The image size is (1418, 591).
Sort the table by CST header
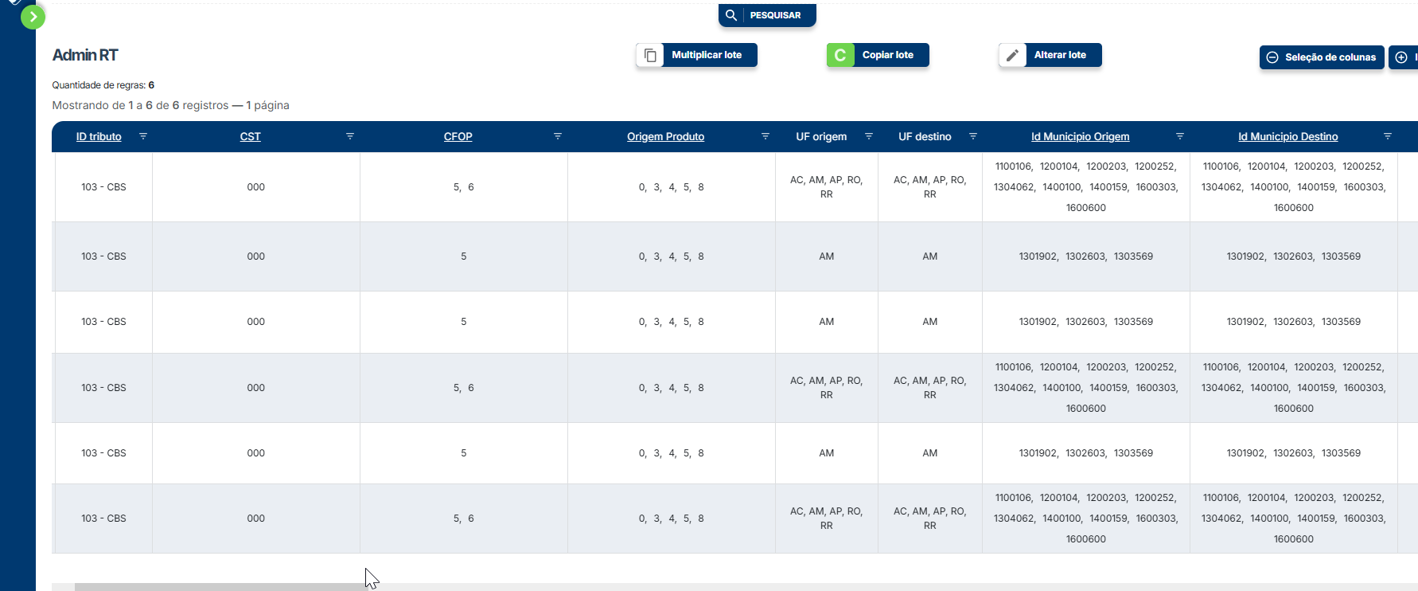(250, 137)
